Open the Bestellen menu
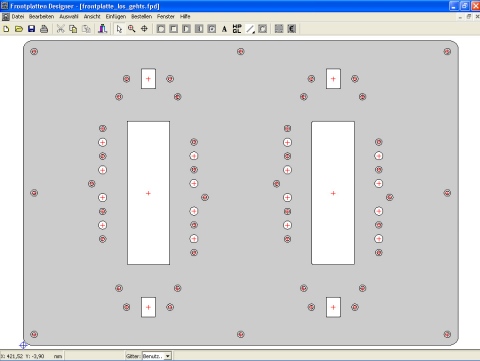Image resolution: width=480 pixels, height=361 pixels. coord(142,17)
